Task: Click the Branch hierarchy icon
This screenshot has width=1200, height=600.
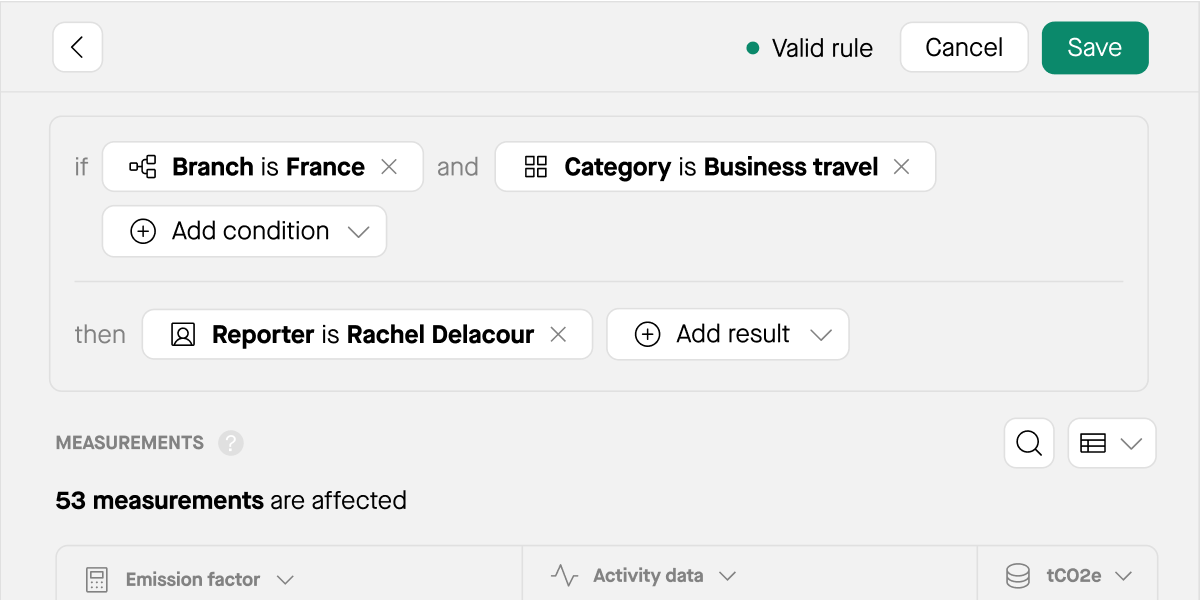Action: [143, 167]
